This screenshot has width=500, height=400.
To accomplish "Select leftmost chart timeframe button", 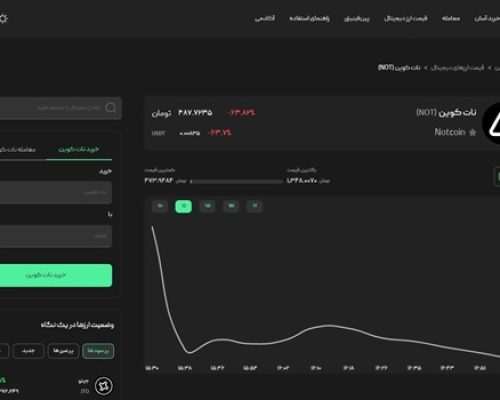I will (160, 206).
